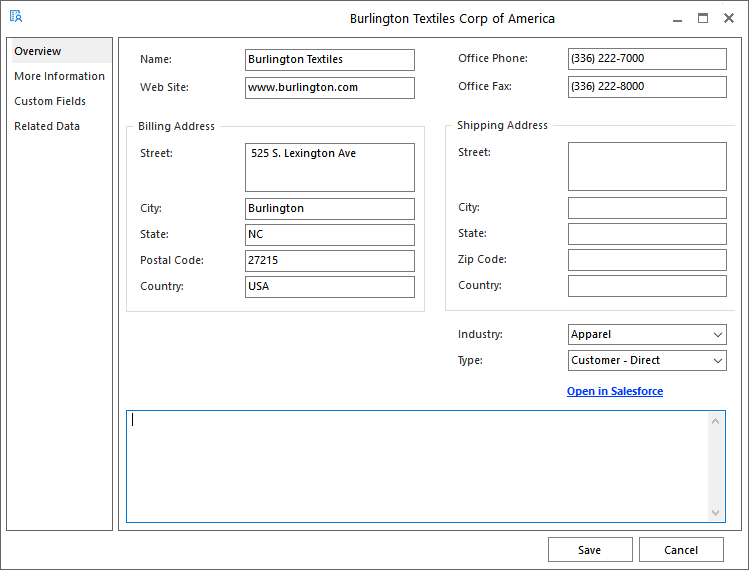Click Open in Salesforce link
750x570 pixels.
(x=614, y=391)
